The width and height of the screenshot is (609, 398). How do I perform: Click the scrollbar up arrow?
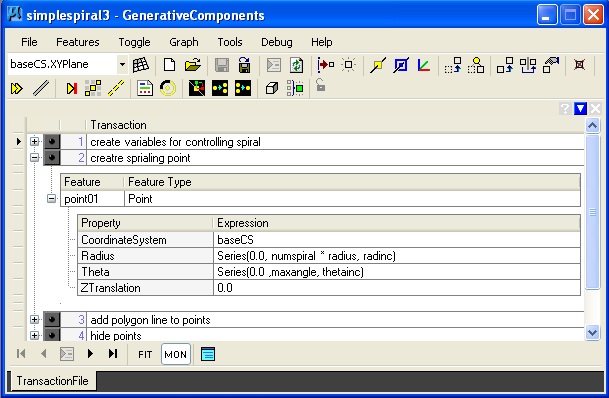point(593,125)
